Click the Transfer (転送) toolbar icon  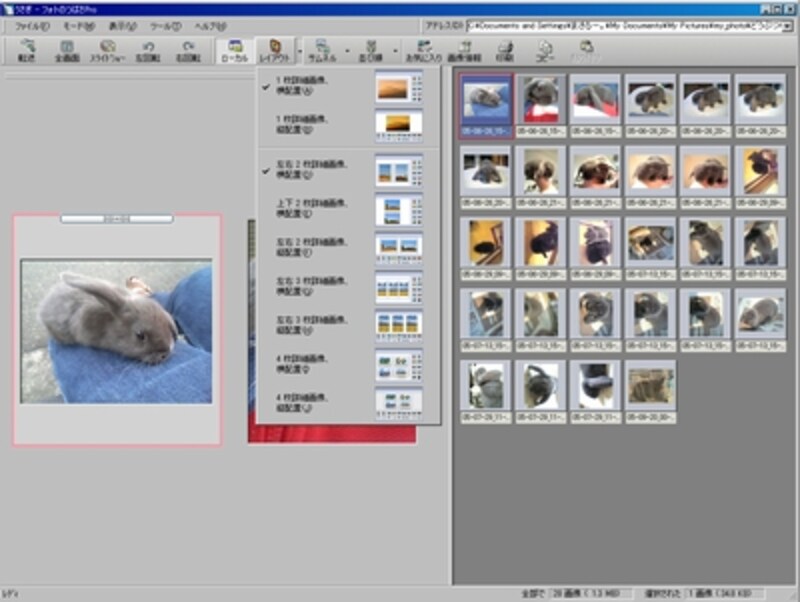pos(27,51)
